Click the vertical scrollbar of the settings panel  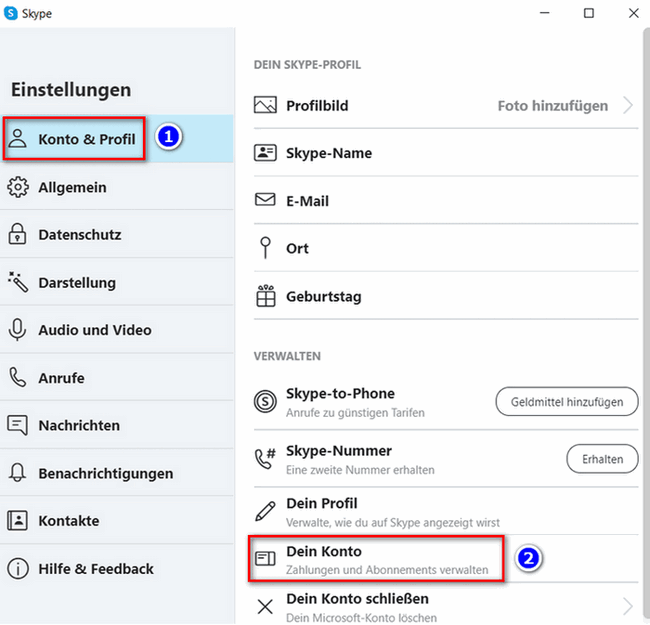coord(646,326)
